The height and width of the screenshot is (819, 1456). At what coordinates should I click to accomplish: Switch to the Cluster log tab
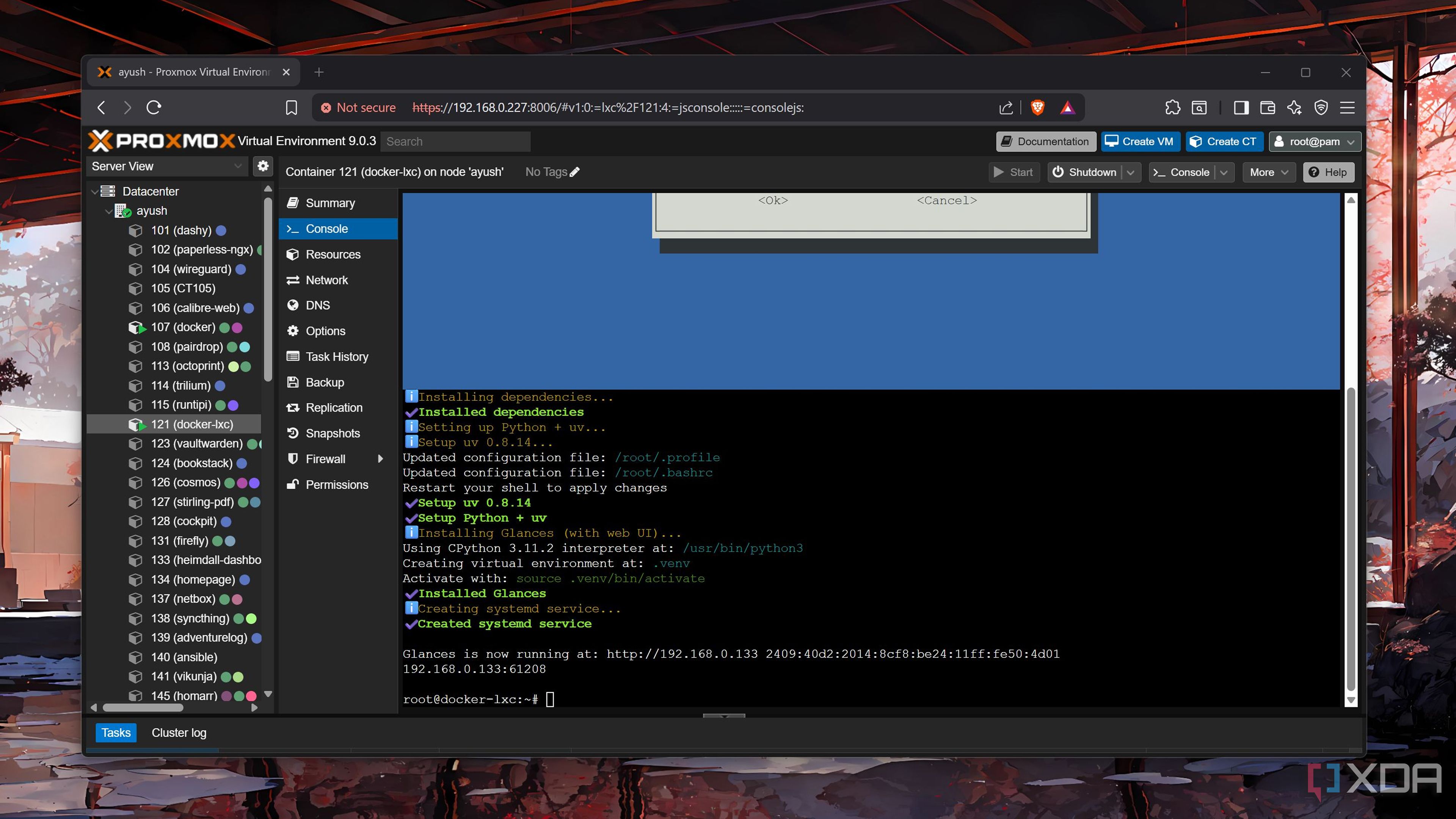(x=179, y=733)
